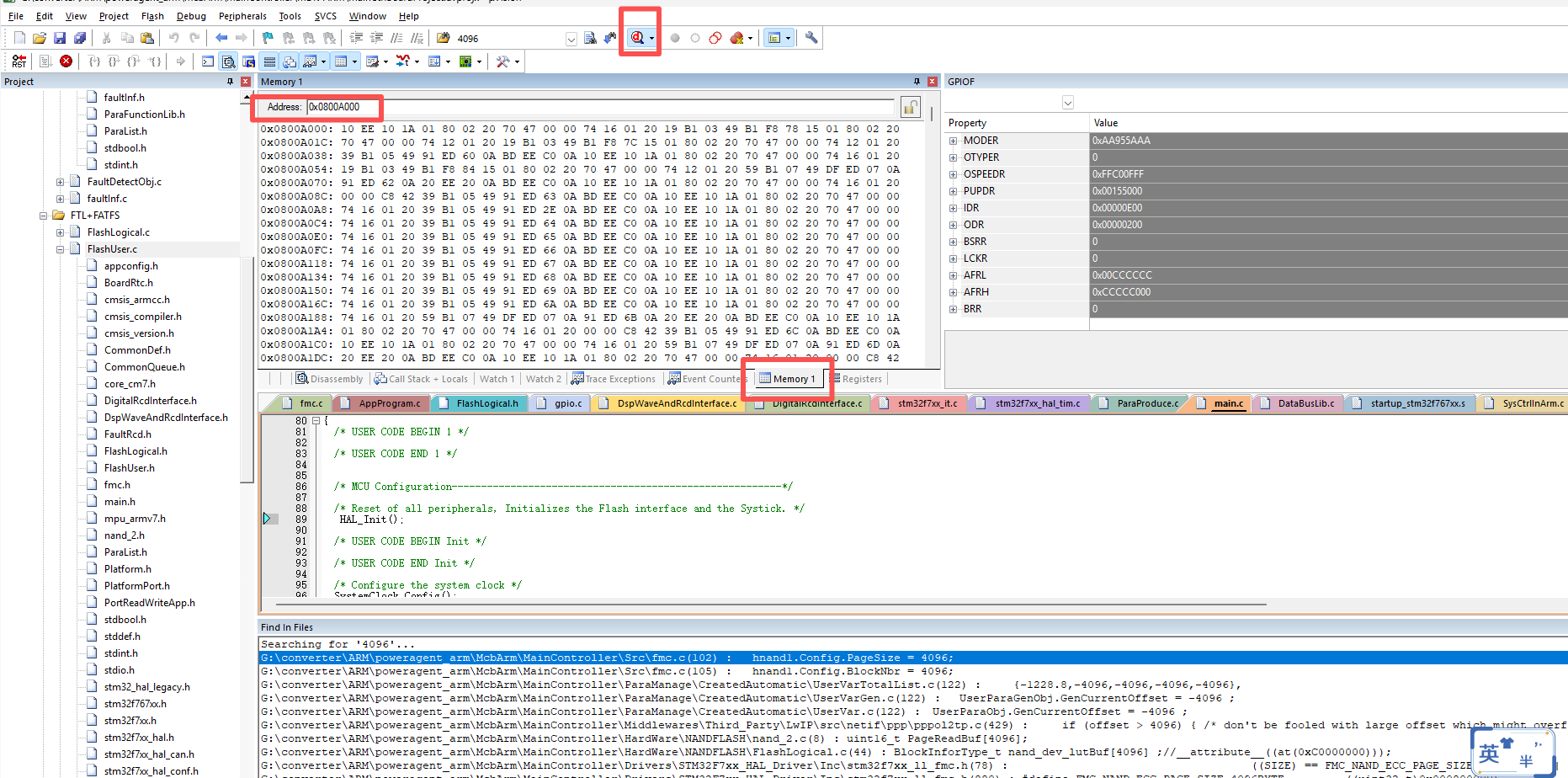Select FlashUser.c in project tree
Viewport: 1568px width, 778px height.
tap(112, 249)
